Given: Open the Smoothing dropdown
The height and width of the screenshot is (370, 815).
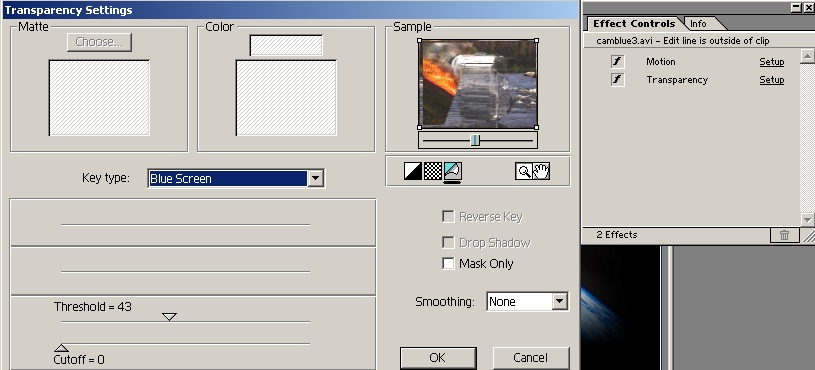Looking at the screenshot, I should pyautogui.click(x=527, y=301).
